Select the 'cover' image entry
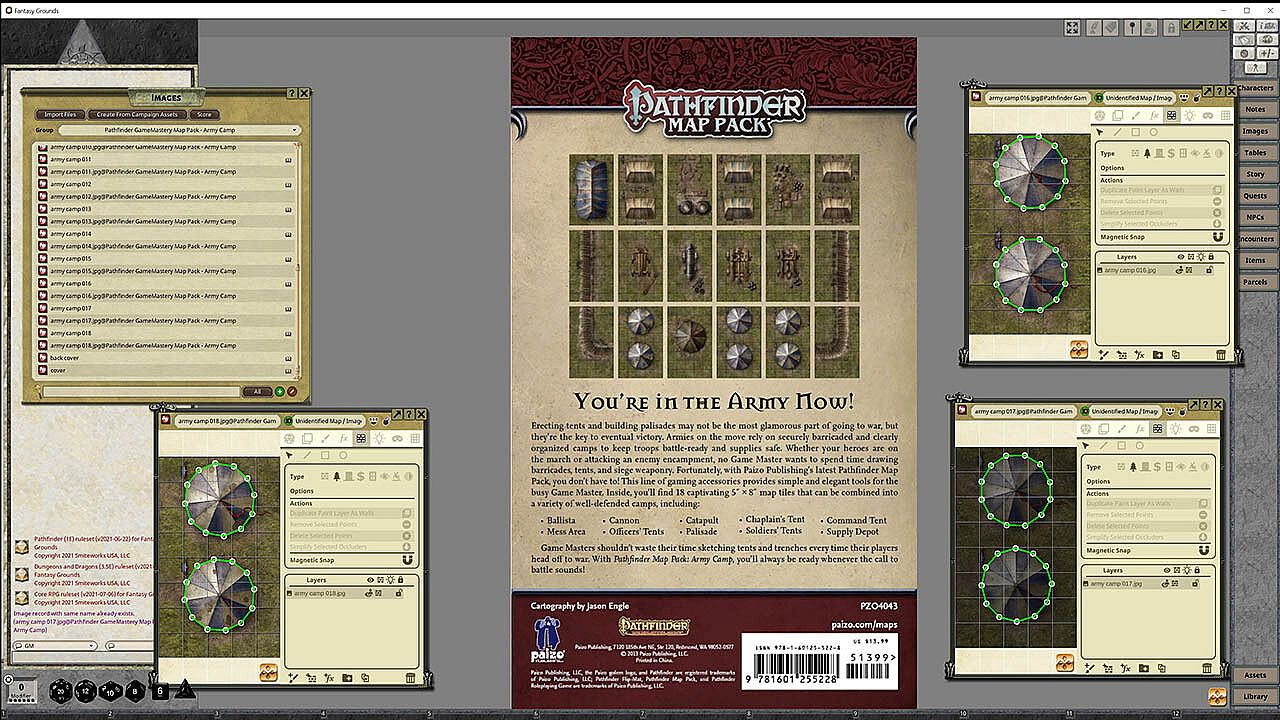The image size is (1280, 720). point(166,370)
